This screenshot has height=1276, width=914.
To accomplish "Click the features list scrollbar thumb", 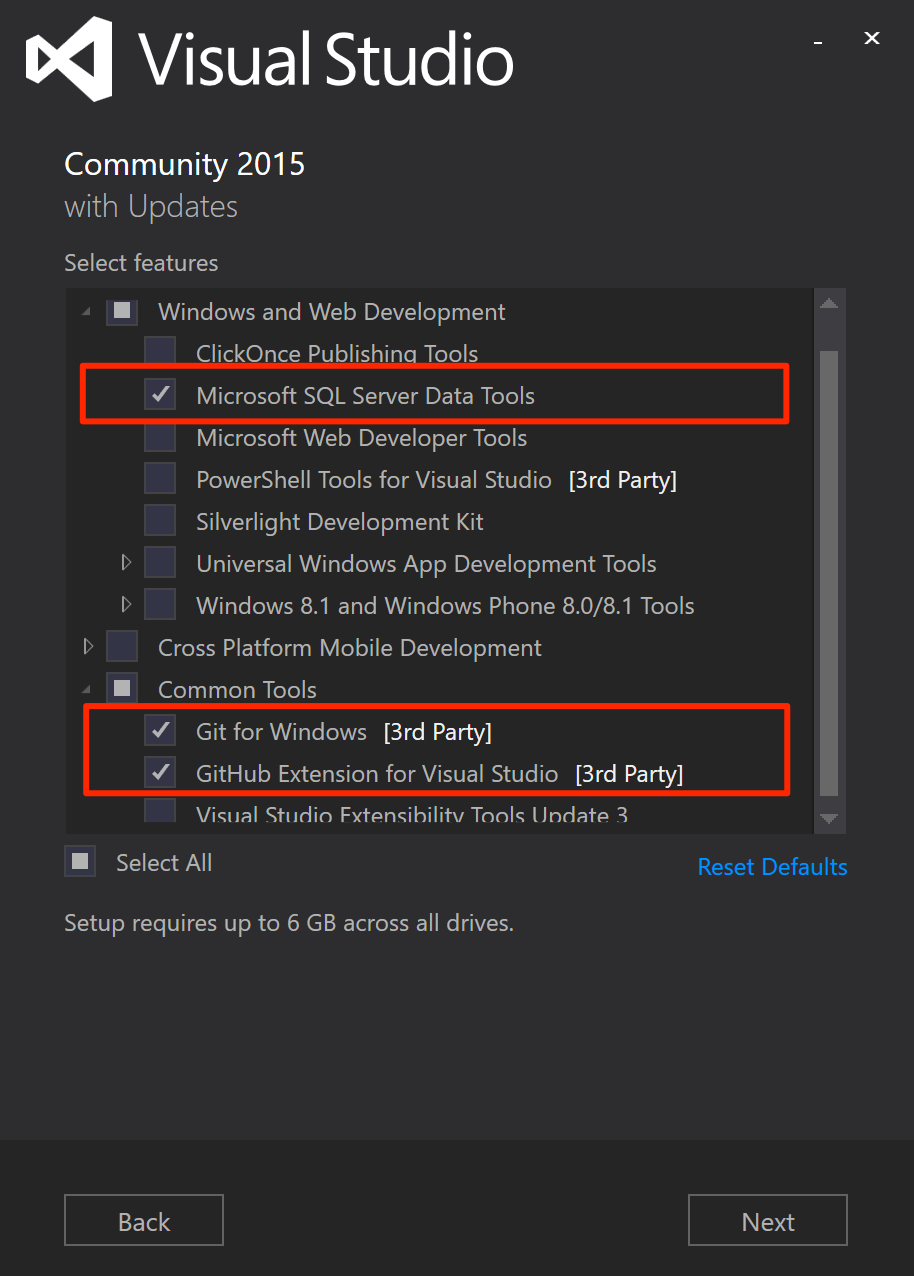I will 829,570.
